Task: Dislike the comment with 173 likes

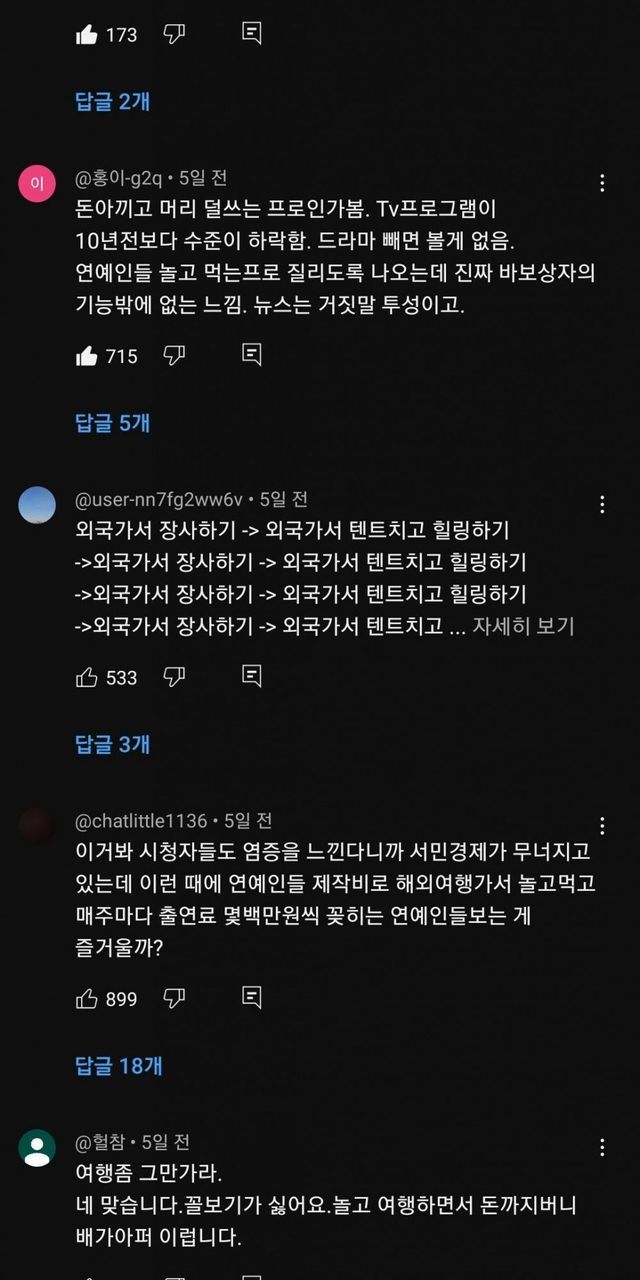Action: click(x=174, y=34)
